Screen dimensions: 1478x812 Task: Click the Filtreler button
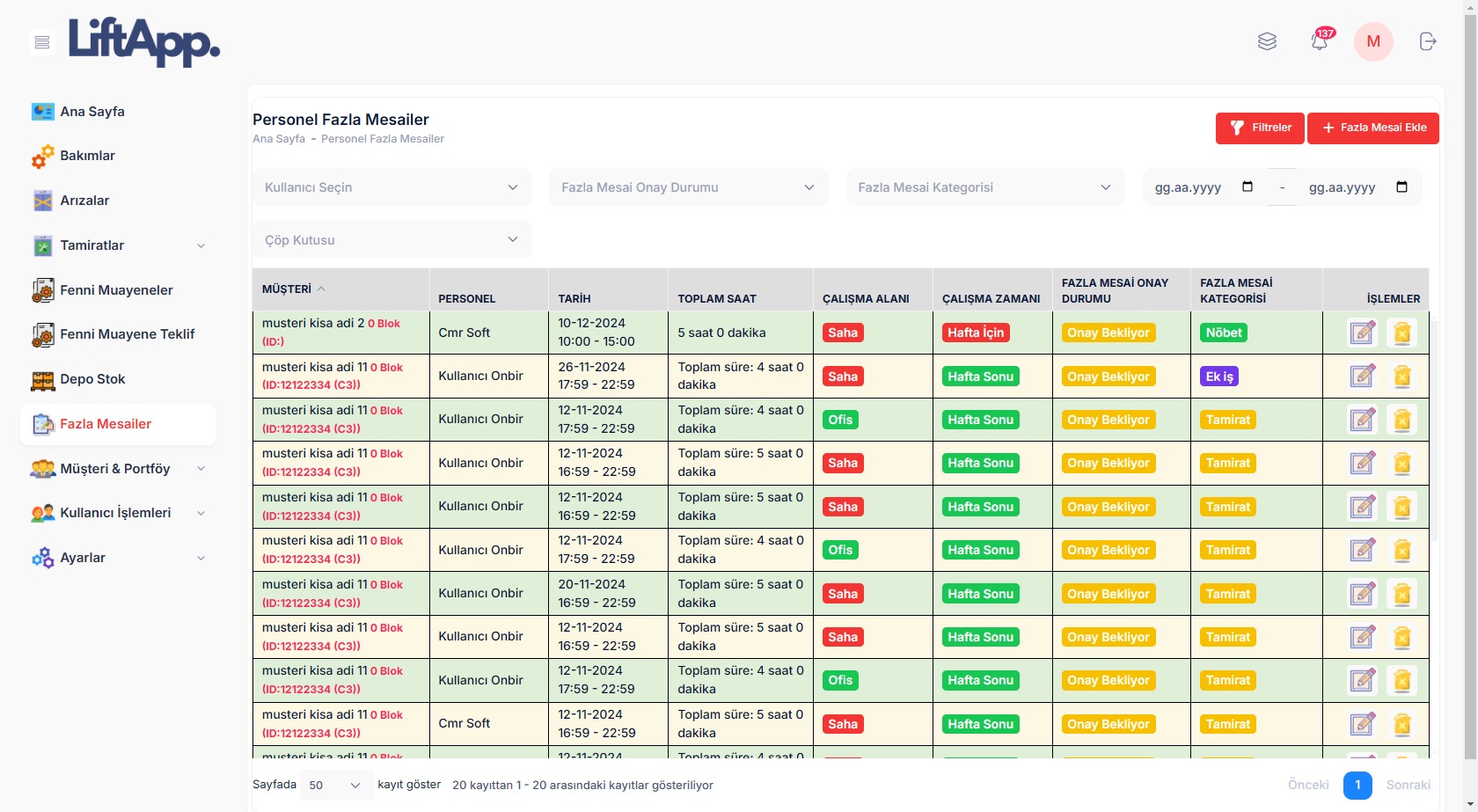[x=1260, y=128]
